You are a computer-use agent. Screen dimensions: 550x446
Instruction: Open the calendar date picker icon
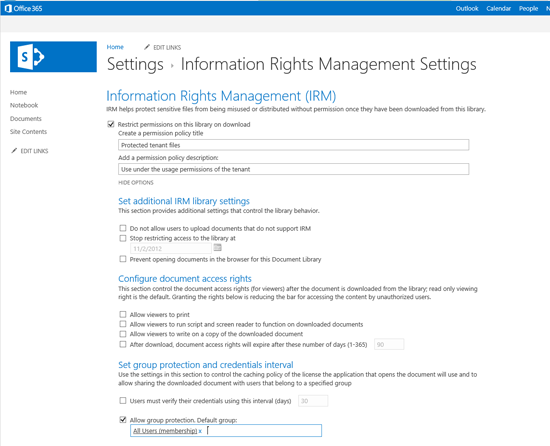217,248
